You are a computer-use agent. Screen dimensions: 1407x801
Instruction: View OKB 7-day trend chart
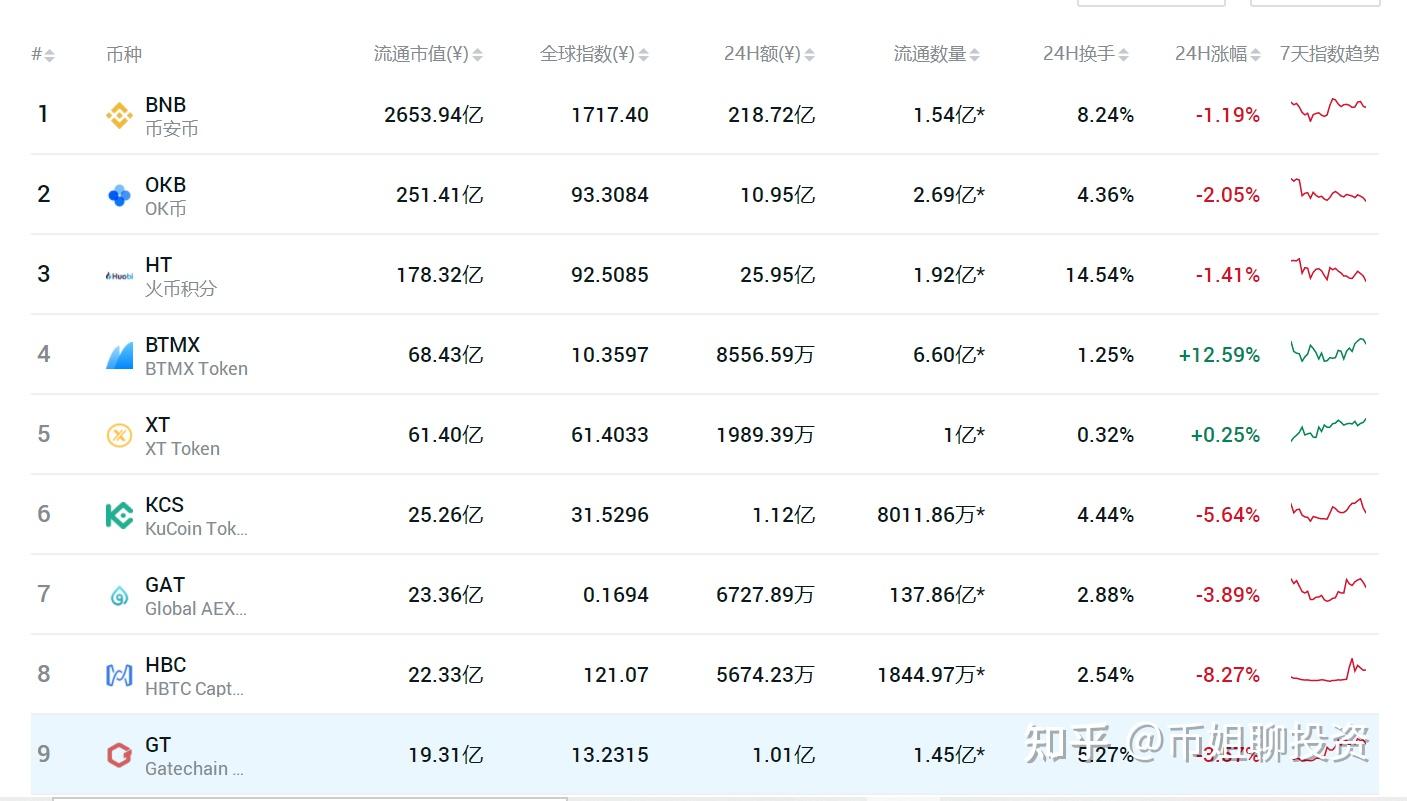[x=1328, y=189]
